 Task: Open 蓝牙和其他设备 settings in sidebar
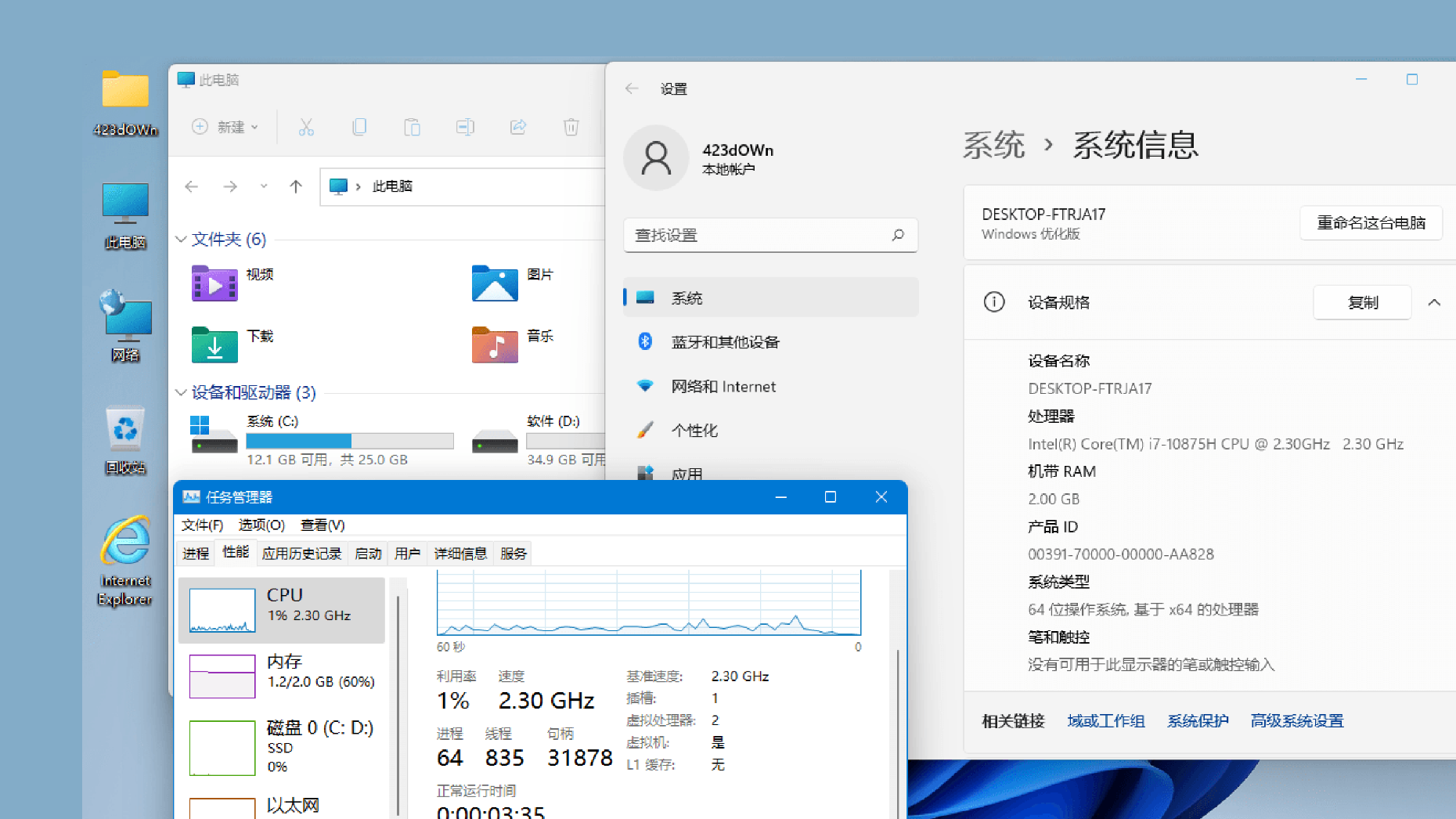[724, 341]
